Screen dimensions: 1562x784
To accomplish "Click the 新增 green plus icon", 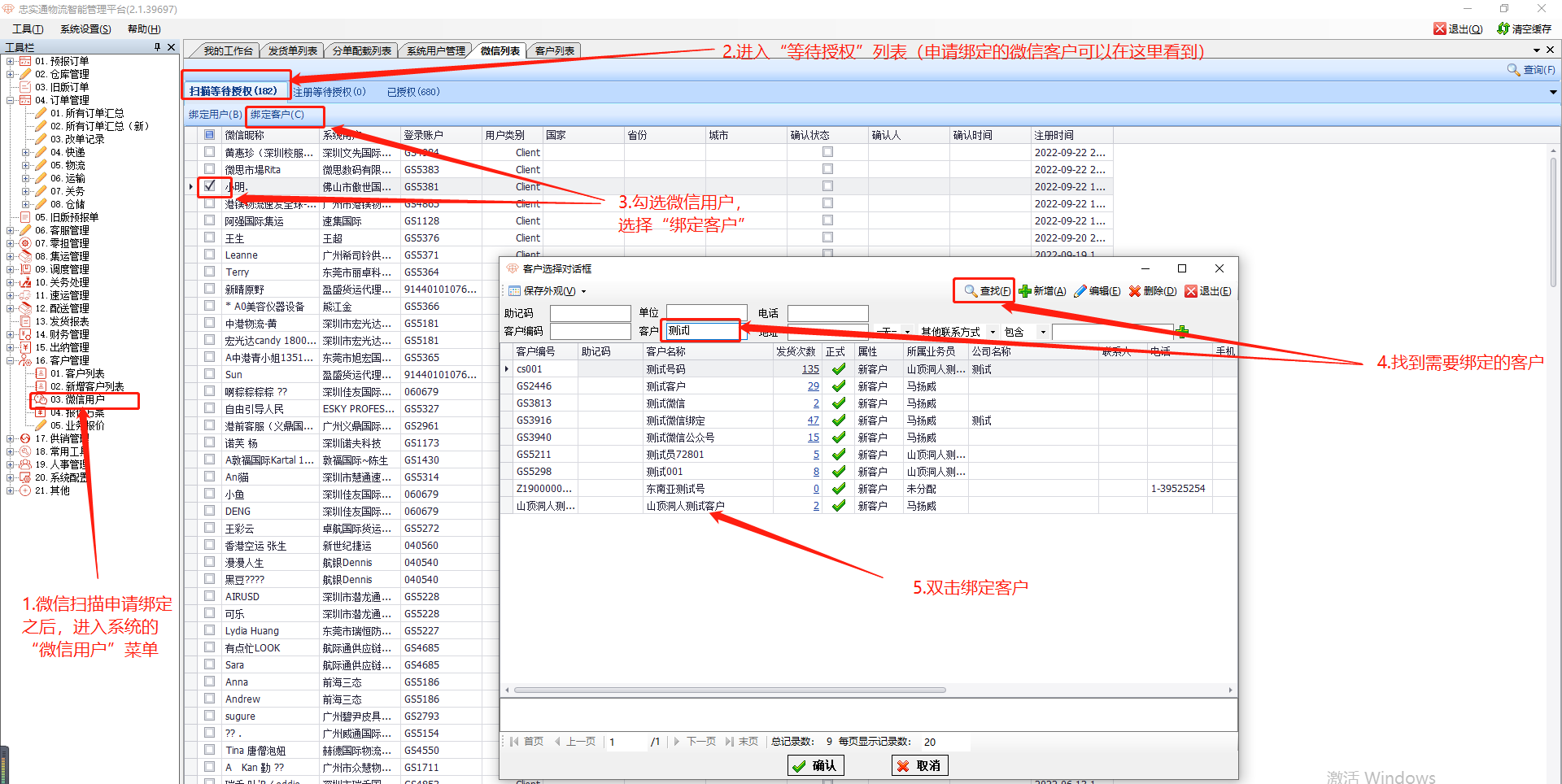I will [1025, 291].
